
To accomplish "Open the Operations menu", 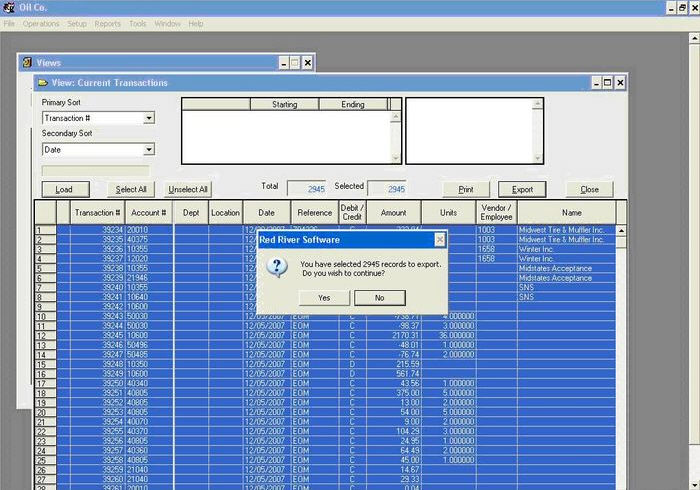I will click(41, 24).
